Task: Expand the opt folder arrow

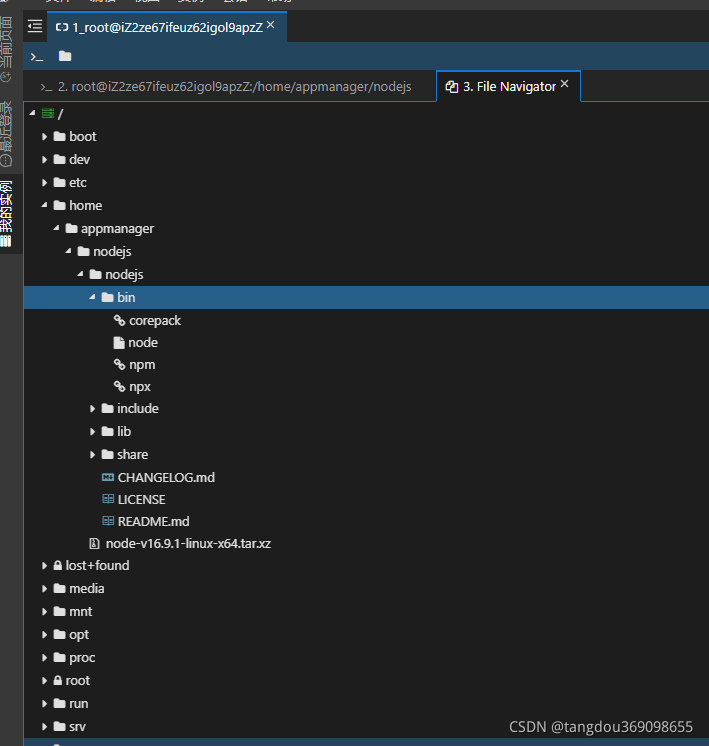Action: (44, 635)
